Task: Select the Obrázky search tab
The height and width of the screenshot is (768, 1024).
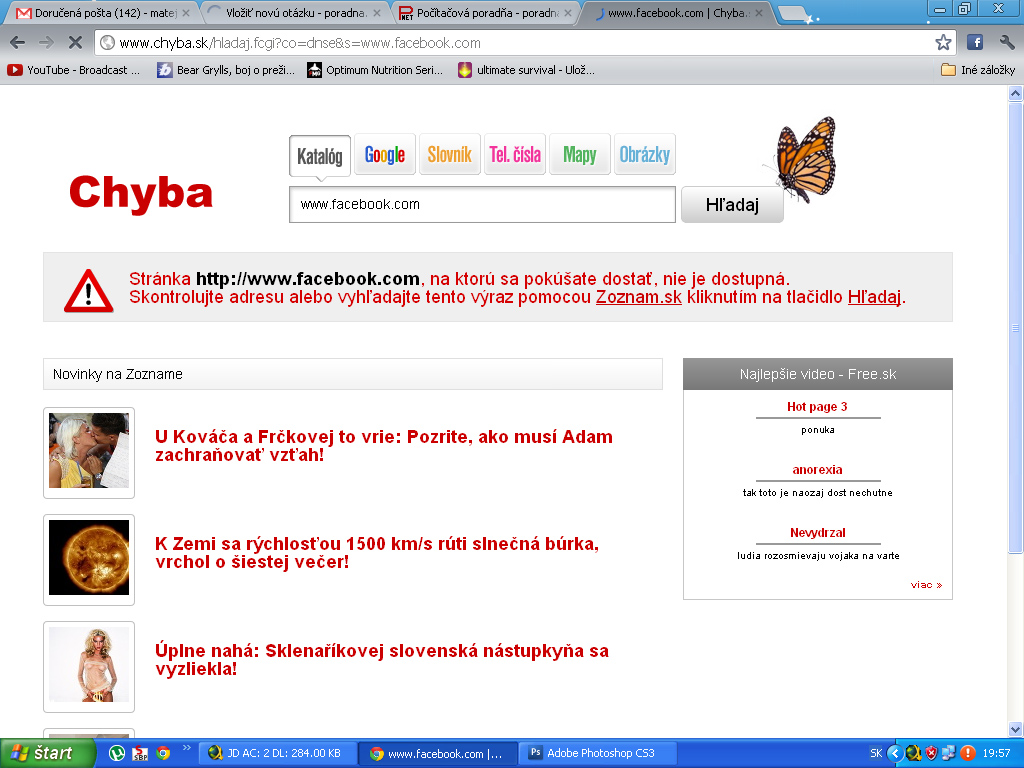Action: click(645, 155)
